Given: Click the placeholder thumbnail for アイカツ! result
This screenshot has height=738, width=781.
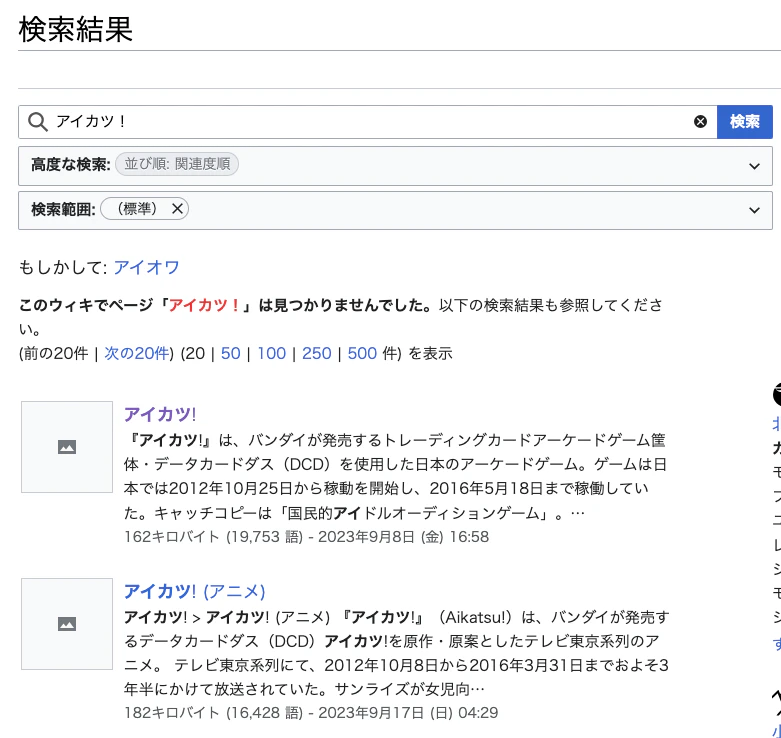Looking at the screenshot, I should [x=67, y=447].
